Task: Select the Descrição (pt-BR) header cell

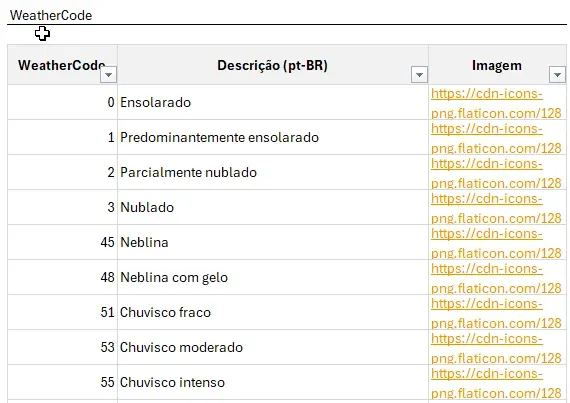Action: click(273, 65)
